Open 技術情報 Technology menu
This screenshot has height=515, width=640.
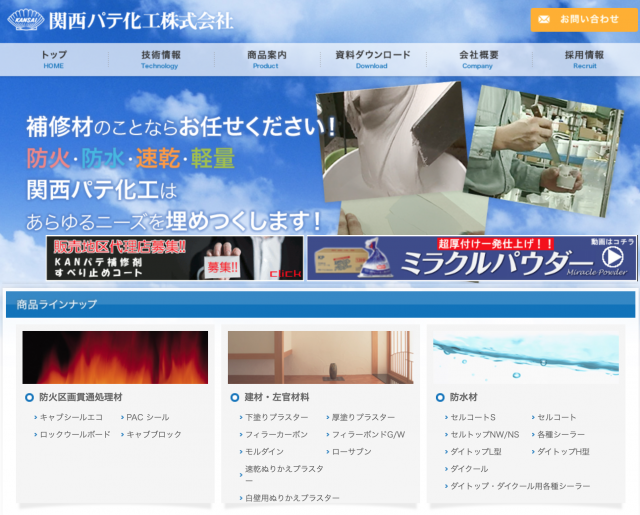[160, 60]
